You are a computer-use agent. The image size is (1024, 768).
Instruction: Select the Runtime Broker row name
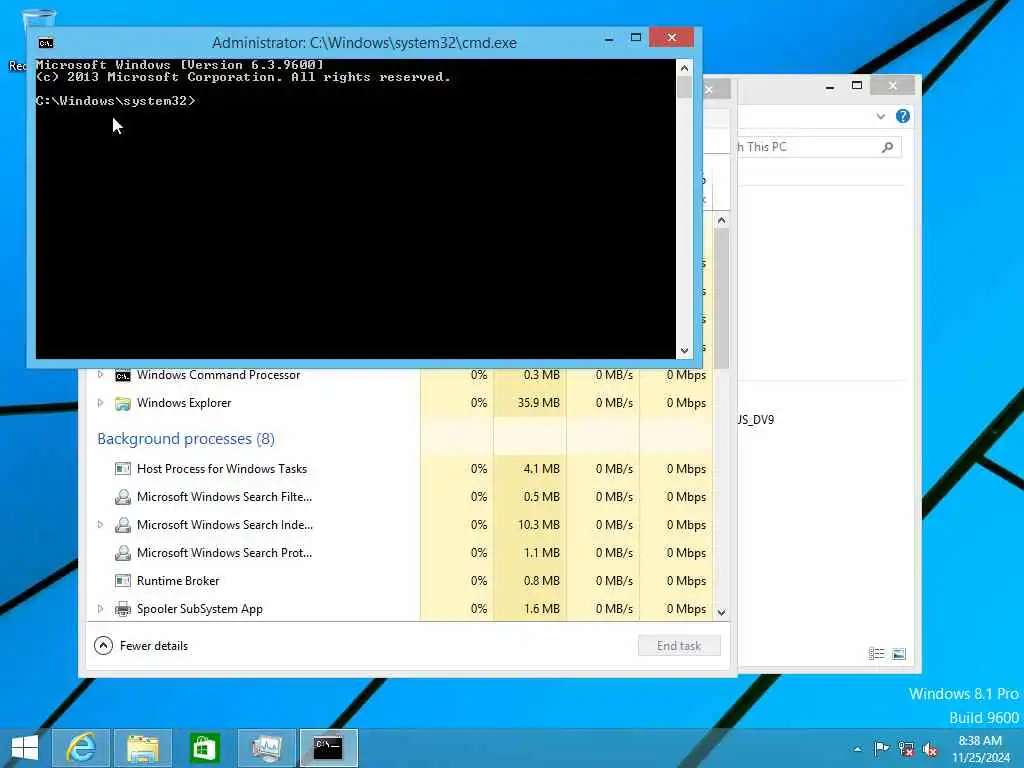[x=178, y=581]
